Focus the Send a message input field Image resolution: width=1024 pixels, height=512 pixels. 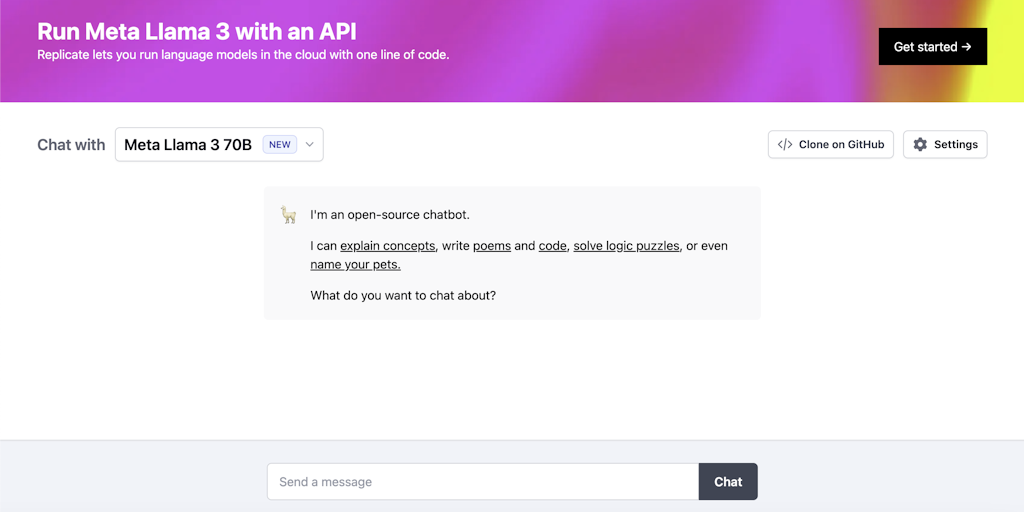[482, 482]
